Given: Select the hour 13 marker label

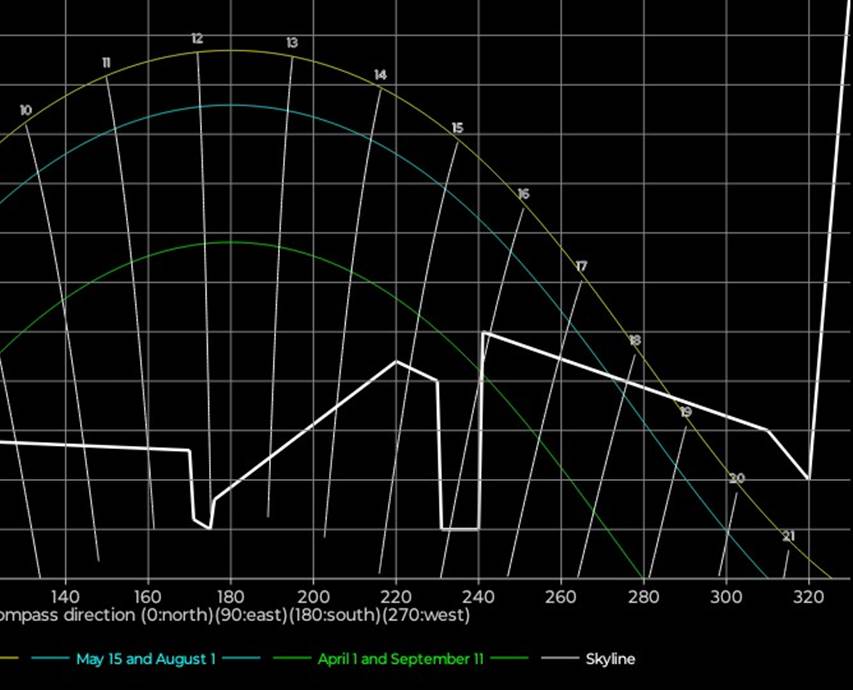Looking at the screenshot, I should click(x=292, y=43).
